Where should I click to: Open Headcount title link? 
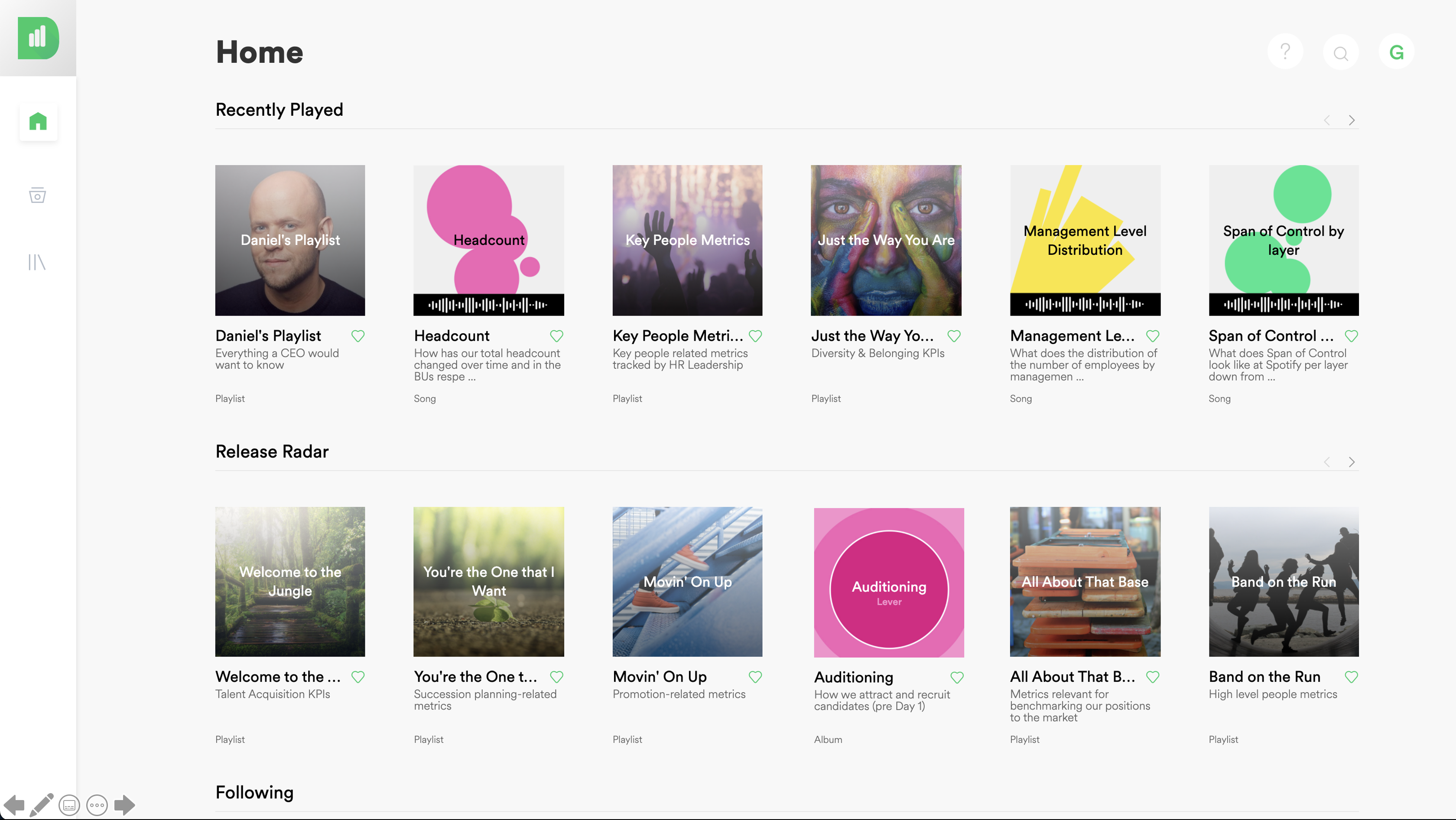(452, 336)
